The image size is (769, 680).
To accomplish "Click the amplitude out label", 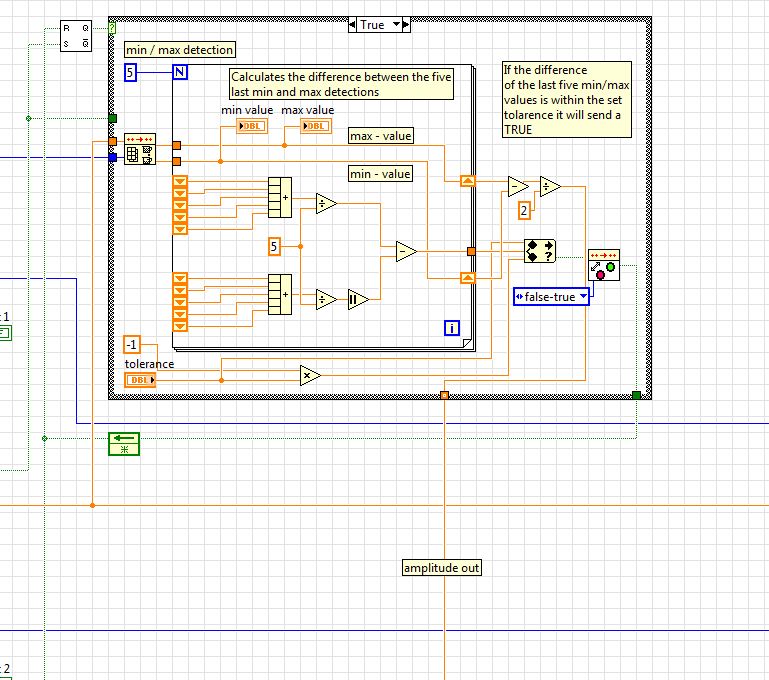I will click(x=441, y=568).
